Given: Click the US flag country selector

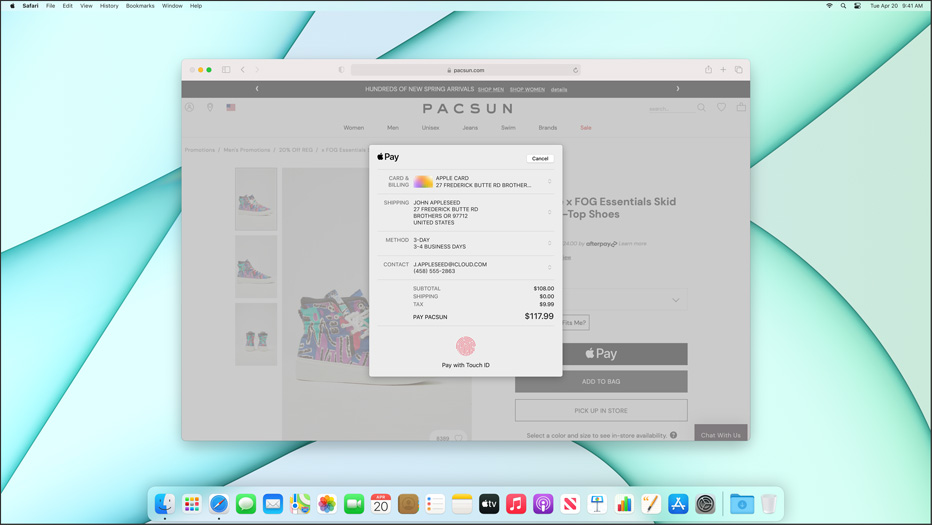Looking at the screenshot, I should (x=231, y=108).
